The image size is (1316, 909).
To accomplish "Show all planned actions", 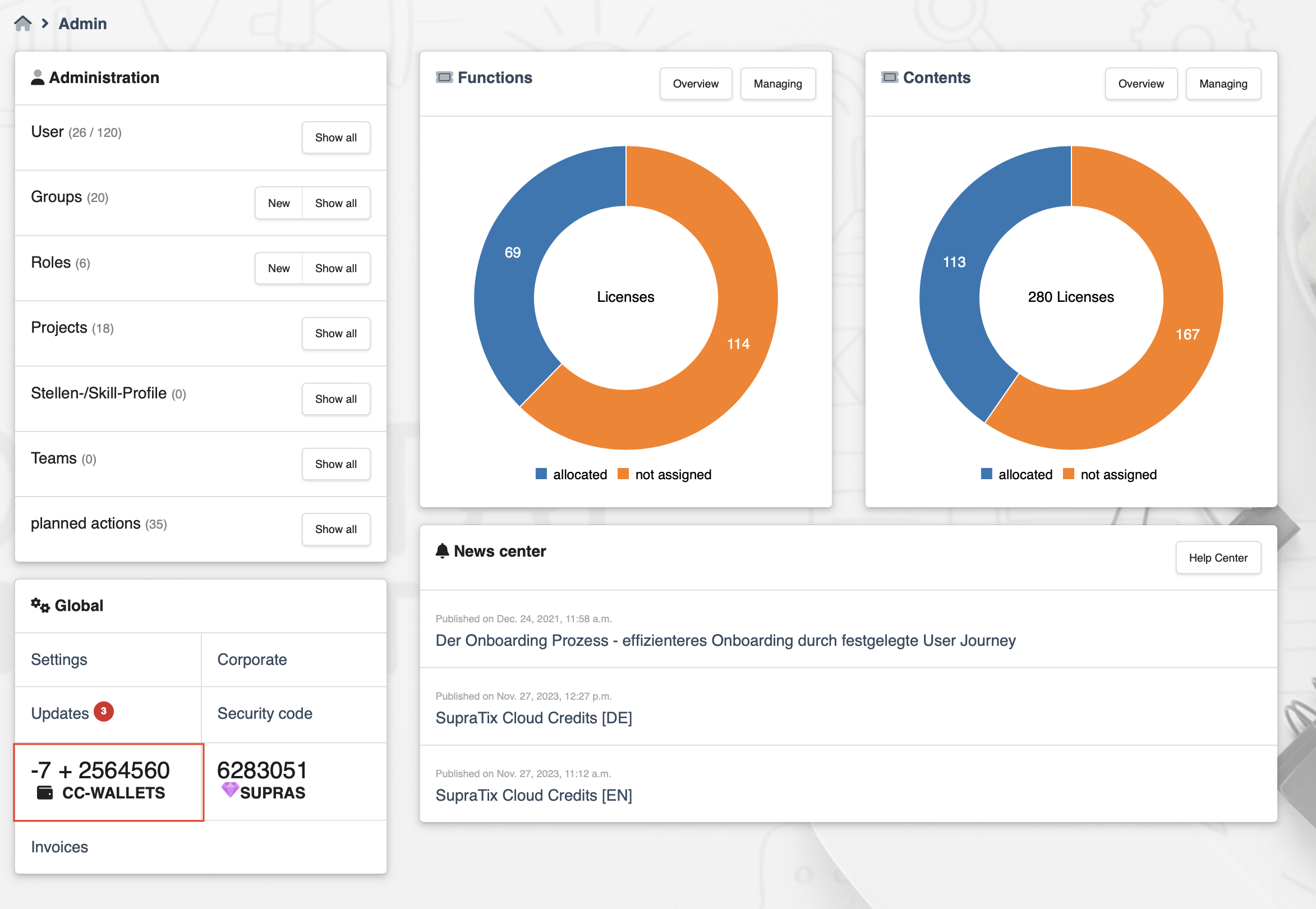I will tap(336, 529).
